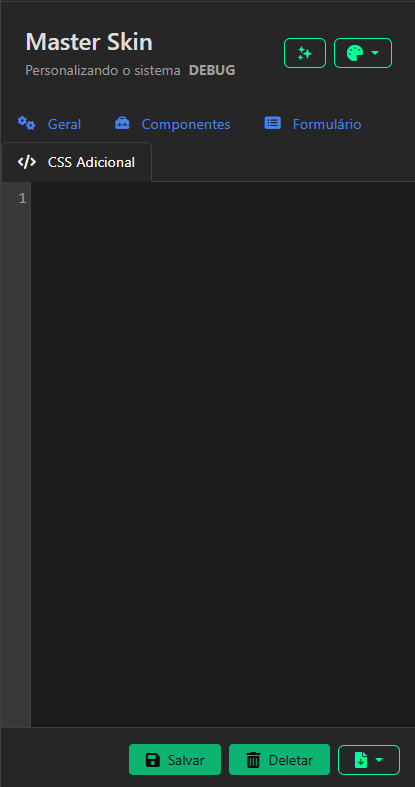Click the toolbox icon beside Componentes

[122, 123]
